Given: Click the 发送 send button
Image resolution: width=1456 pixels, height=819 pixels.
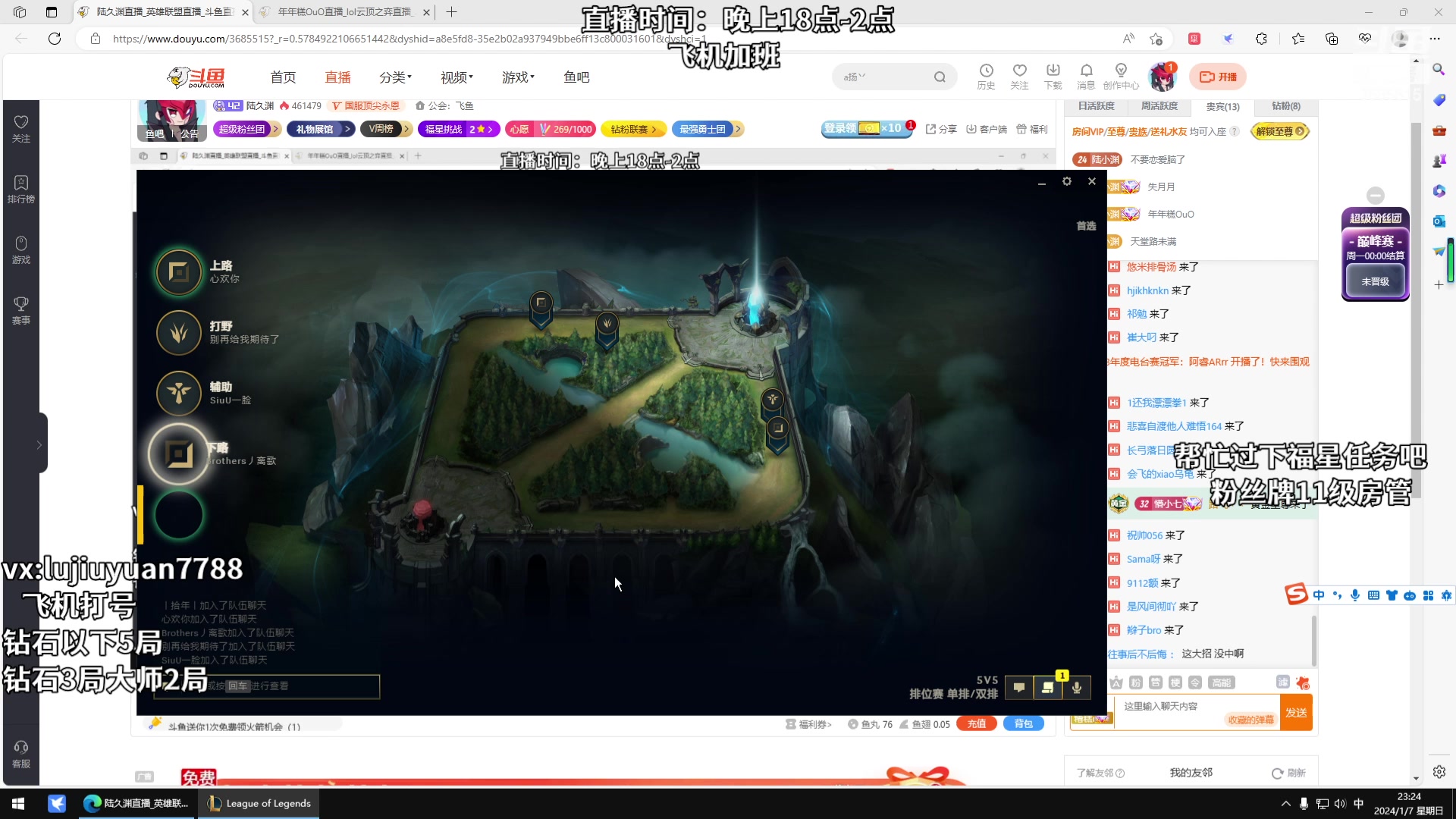Looking at the screenshot, I should click(1296, 713).
